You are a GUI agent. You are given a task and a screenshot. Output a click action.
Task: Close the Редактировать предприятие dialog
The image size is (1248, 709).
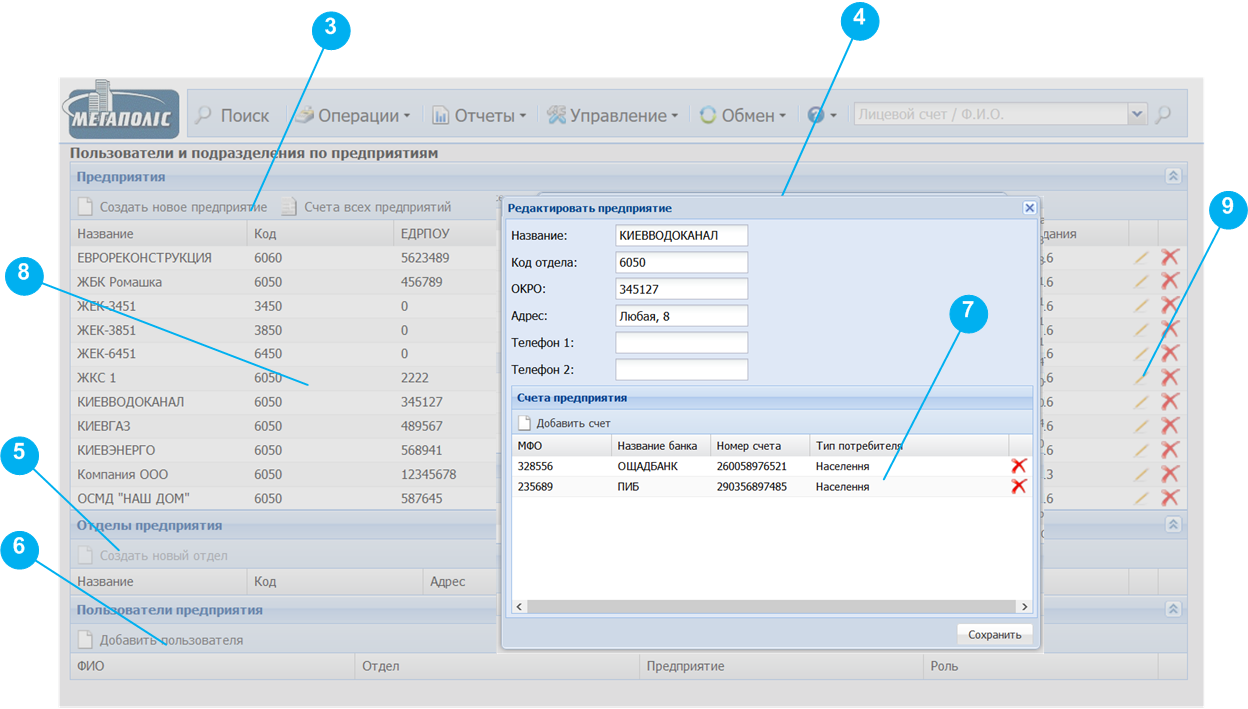point(1029,208)
